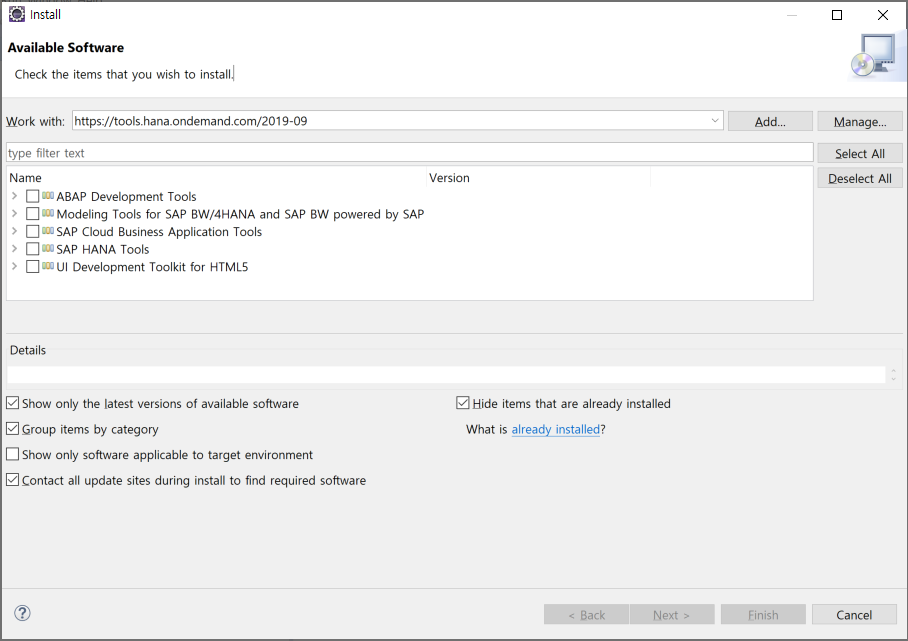Toggle Group items by category checkbox
The height and width of the screenshot is (641, 908).
tap(12, 428)
